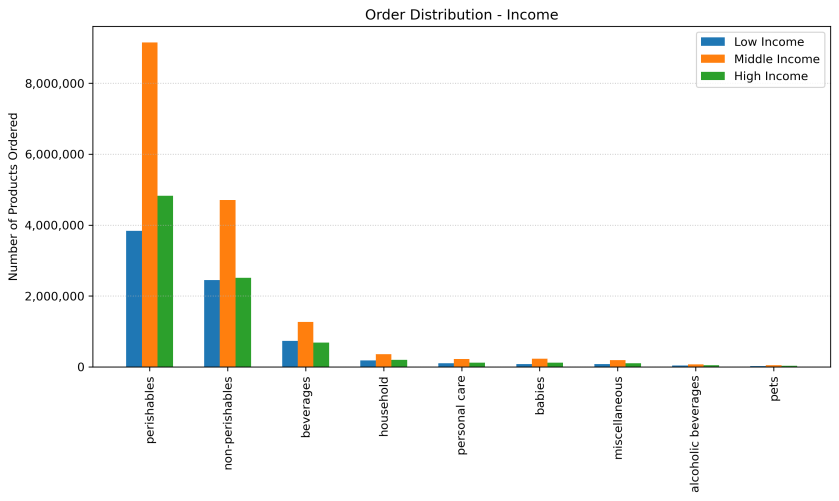This screenshot has height=501, width=839.
Task: Select the blue Low Income perishables bar
Action: point(134,299)
